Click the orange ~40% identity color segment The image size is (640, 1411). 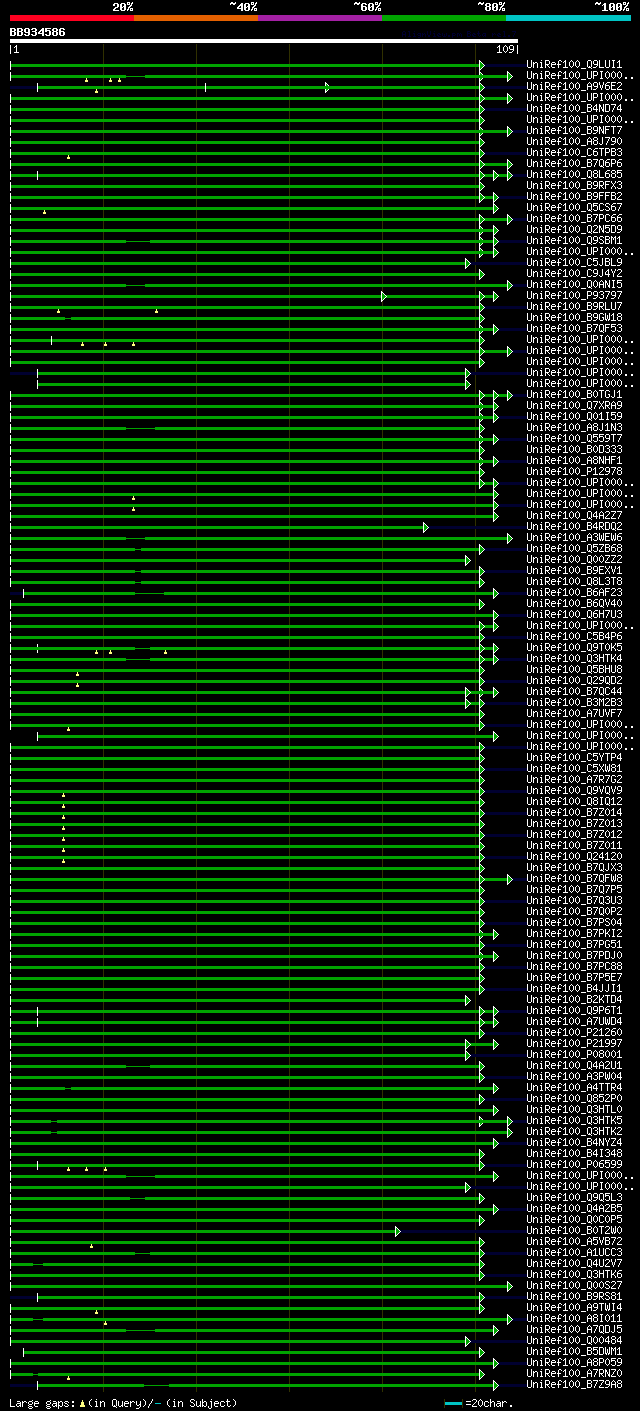[x=195, y=17]
